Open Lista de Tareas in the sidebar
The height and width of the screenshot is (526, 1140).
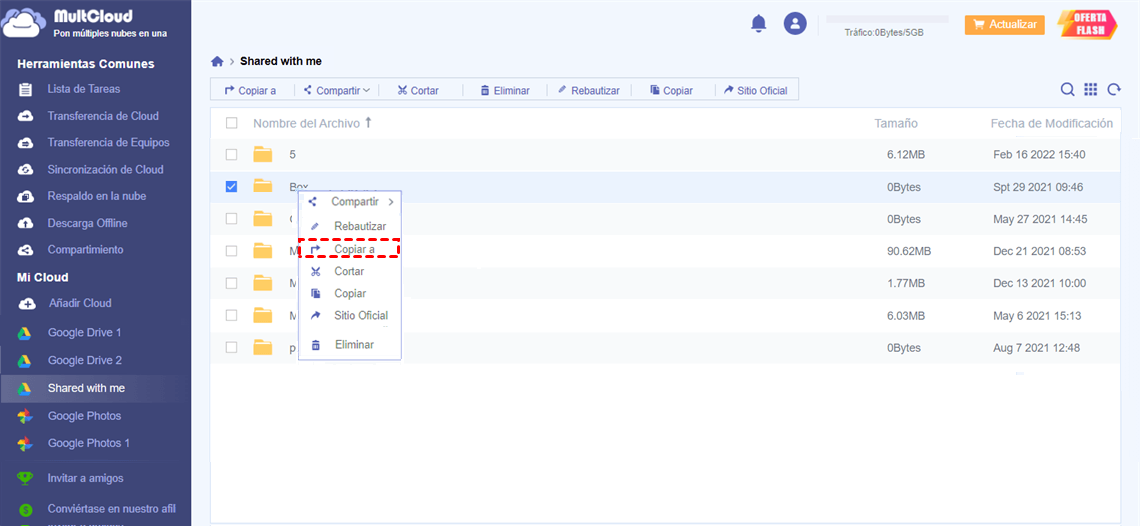tap(84, 89)
